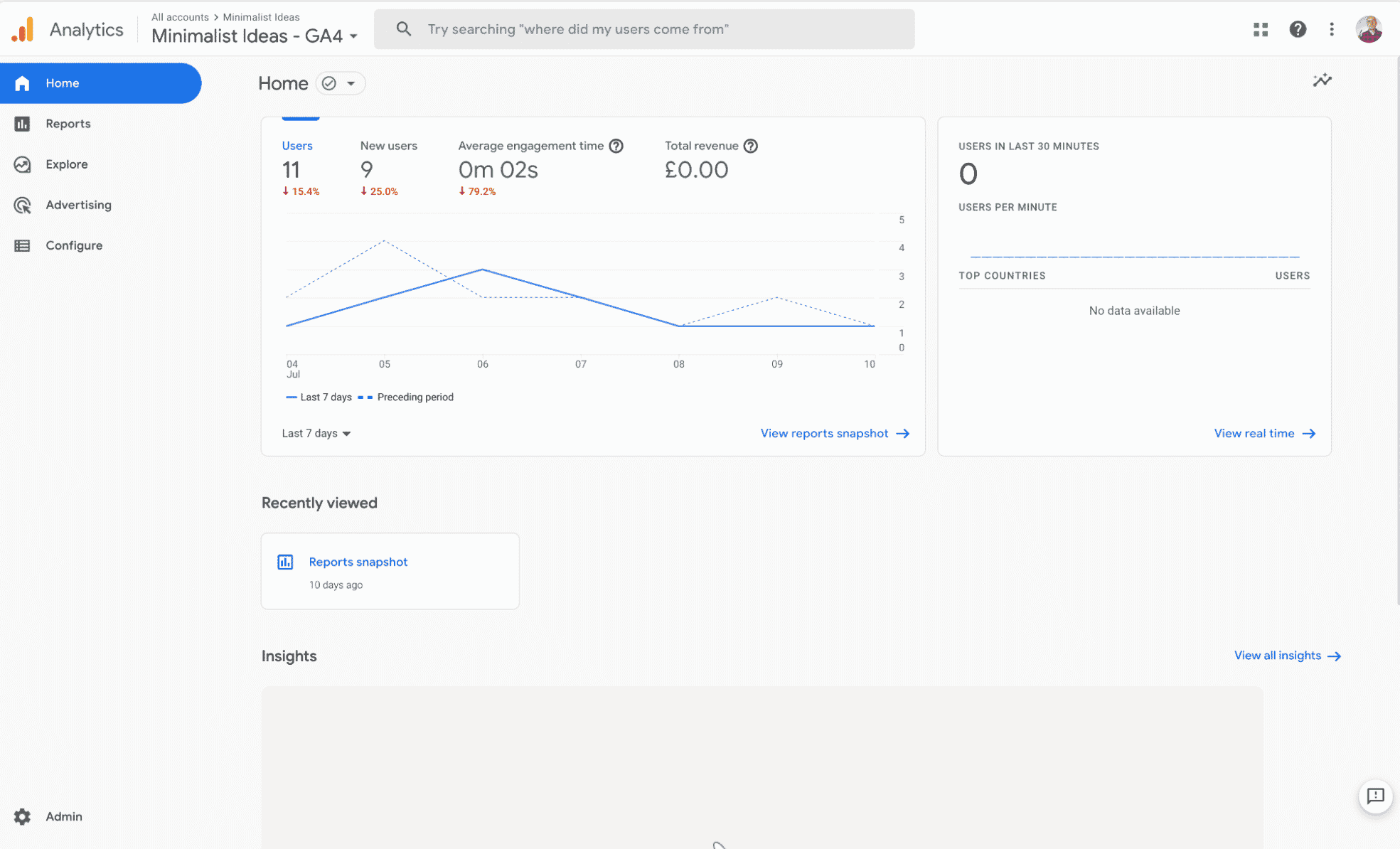Expand the Home checkmark dropdown
1400x849 pixels.
(341, 83)
